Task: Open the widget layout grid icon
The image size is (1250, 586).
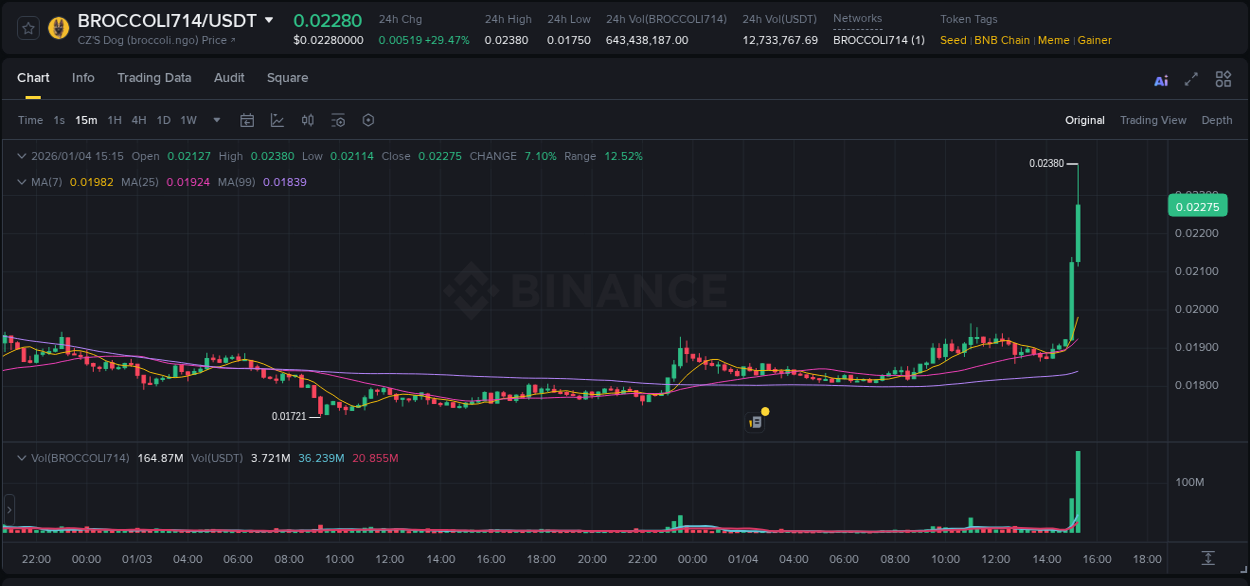Action: (x=1223, y=78)
